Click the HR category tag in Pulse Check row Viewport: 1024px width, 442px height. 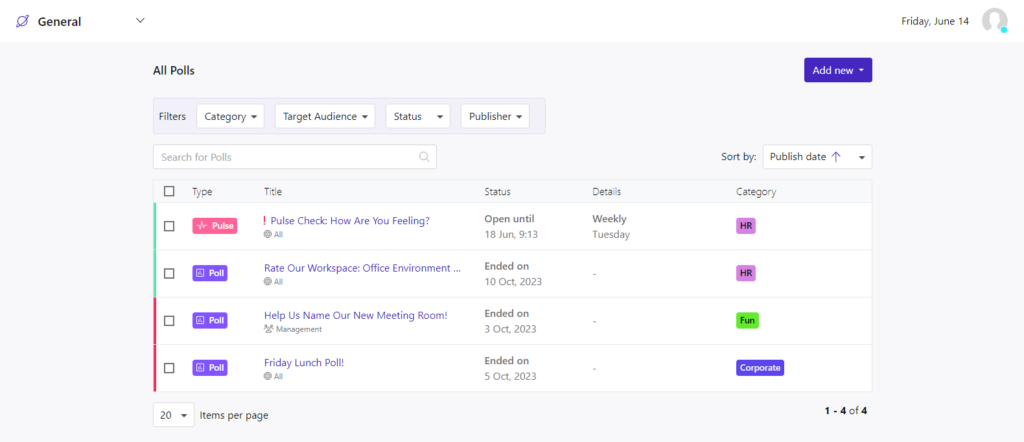click(x=746, y=226)
